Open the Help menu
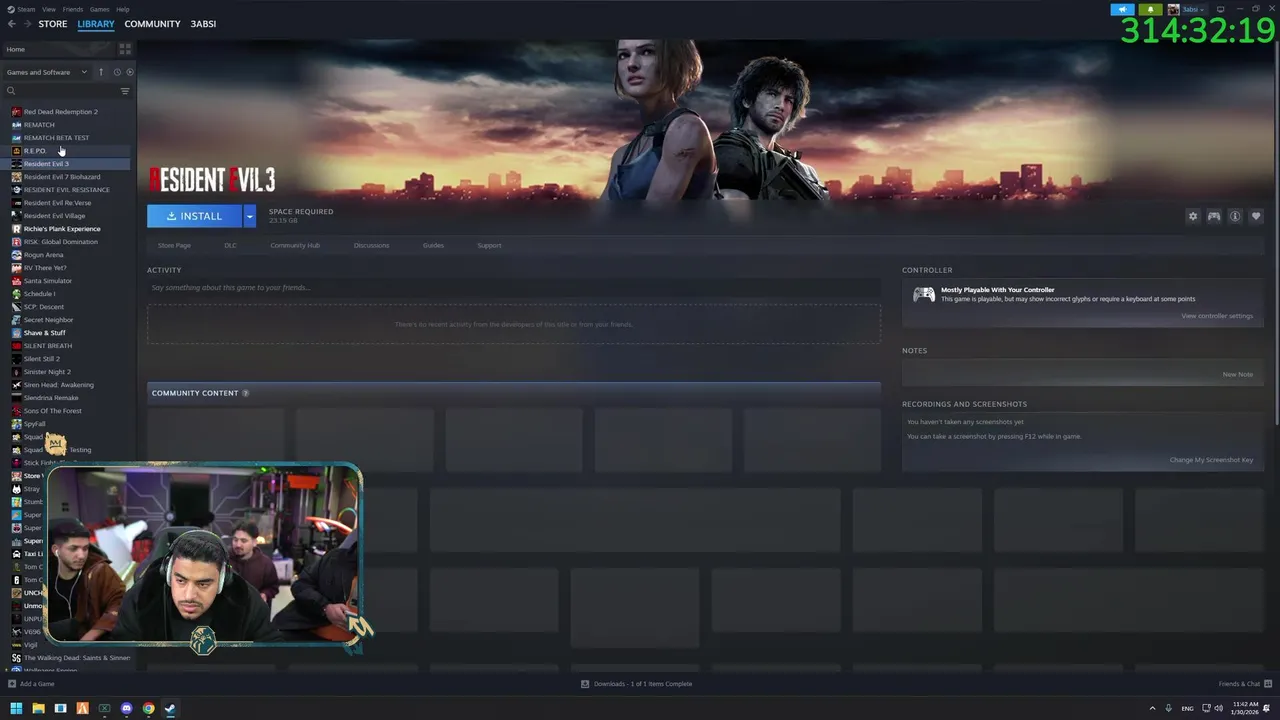Image resolution: width=1280 pixels, height=720 pixels. click(x=123, y=9)
